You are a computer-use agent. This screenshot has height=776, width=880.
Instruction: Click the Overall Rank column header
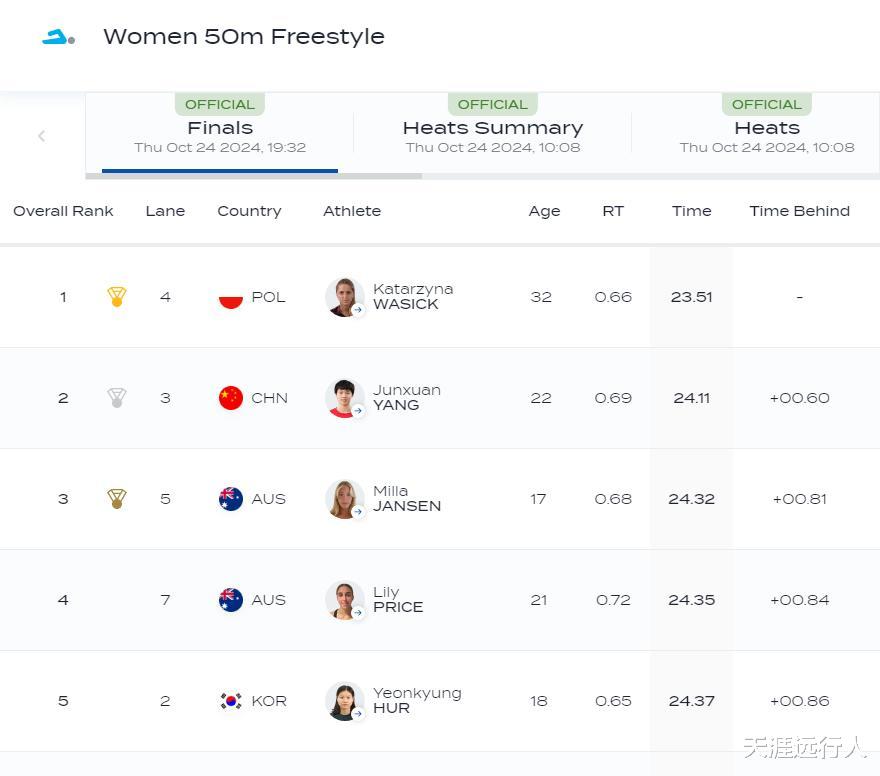point(63,211)
